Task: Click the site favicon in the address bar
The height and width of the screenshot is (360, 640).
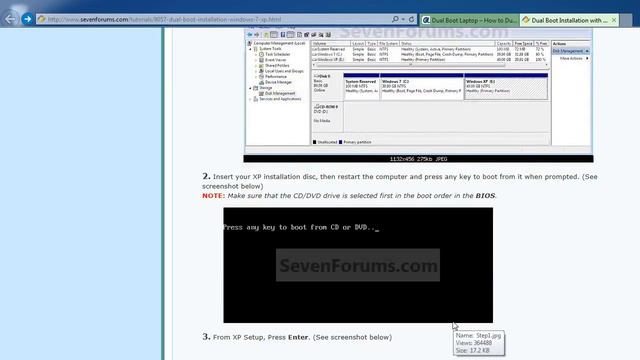Action: click(42, 19)
